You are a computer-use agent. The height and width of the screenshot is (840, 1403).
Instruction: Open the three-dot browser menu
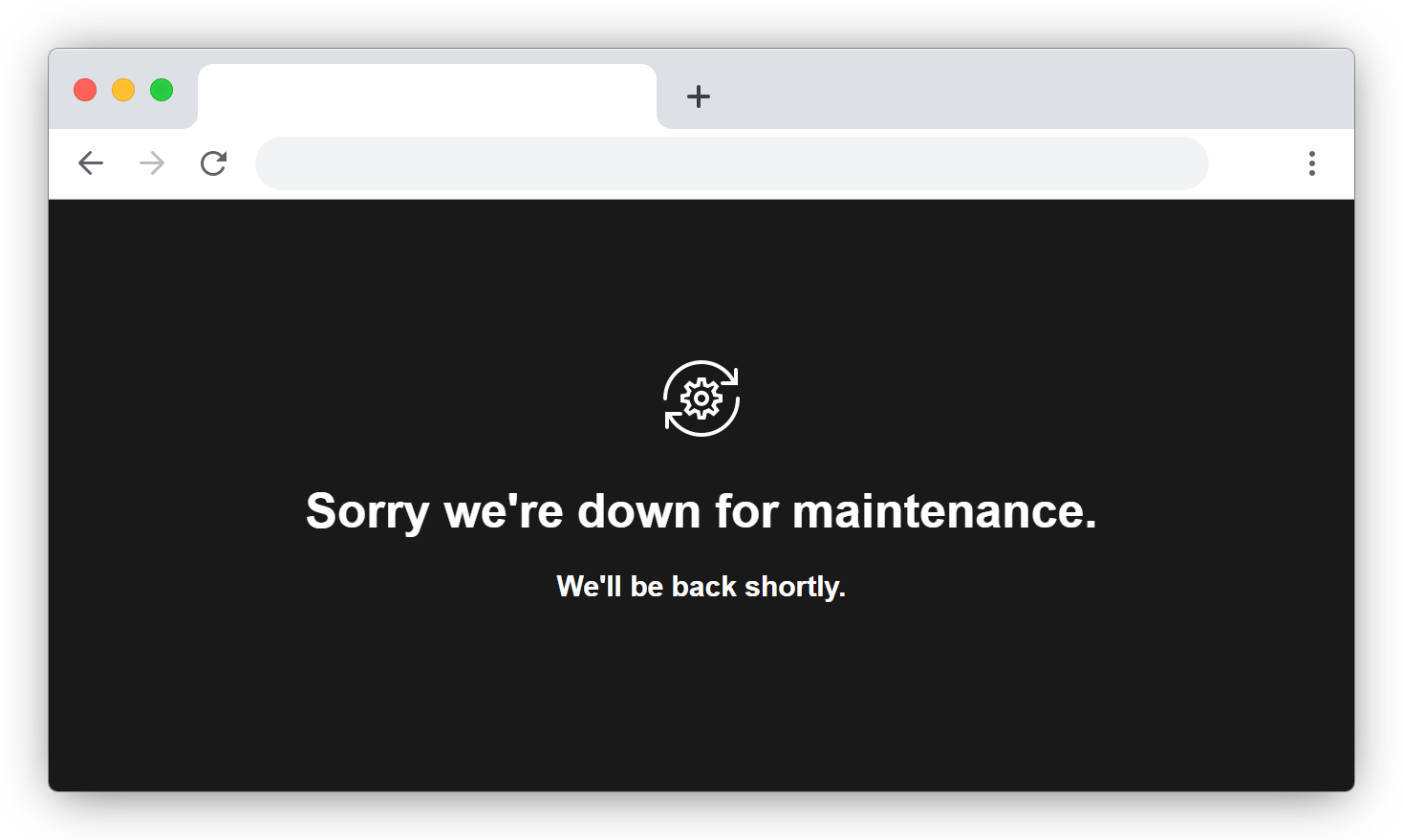(x=1311, y=163)
